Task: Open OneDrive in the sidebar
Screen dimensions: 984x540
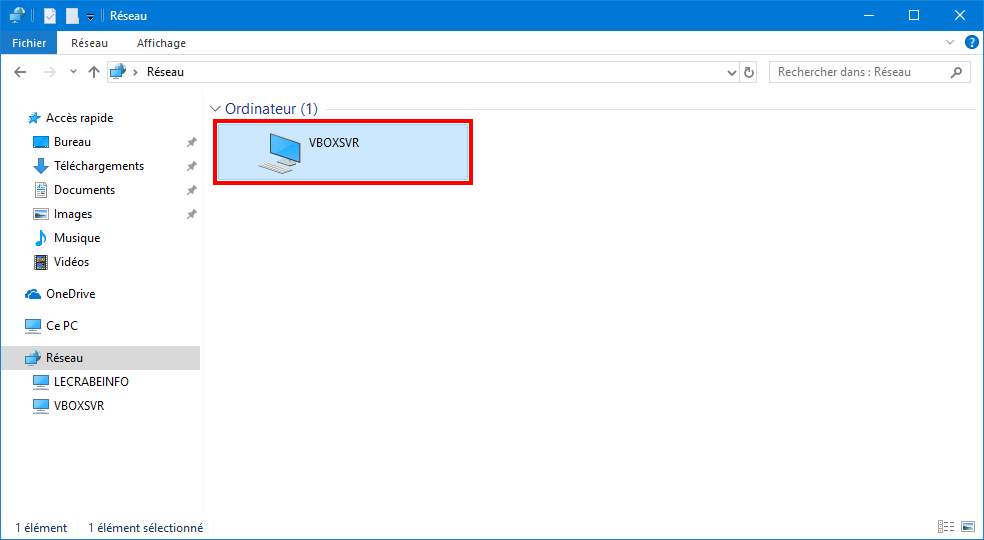Action: (x=70, y=294)
